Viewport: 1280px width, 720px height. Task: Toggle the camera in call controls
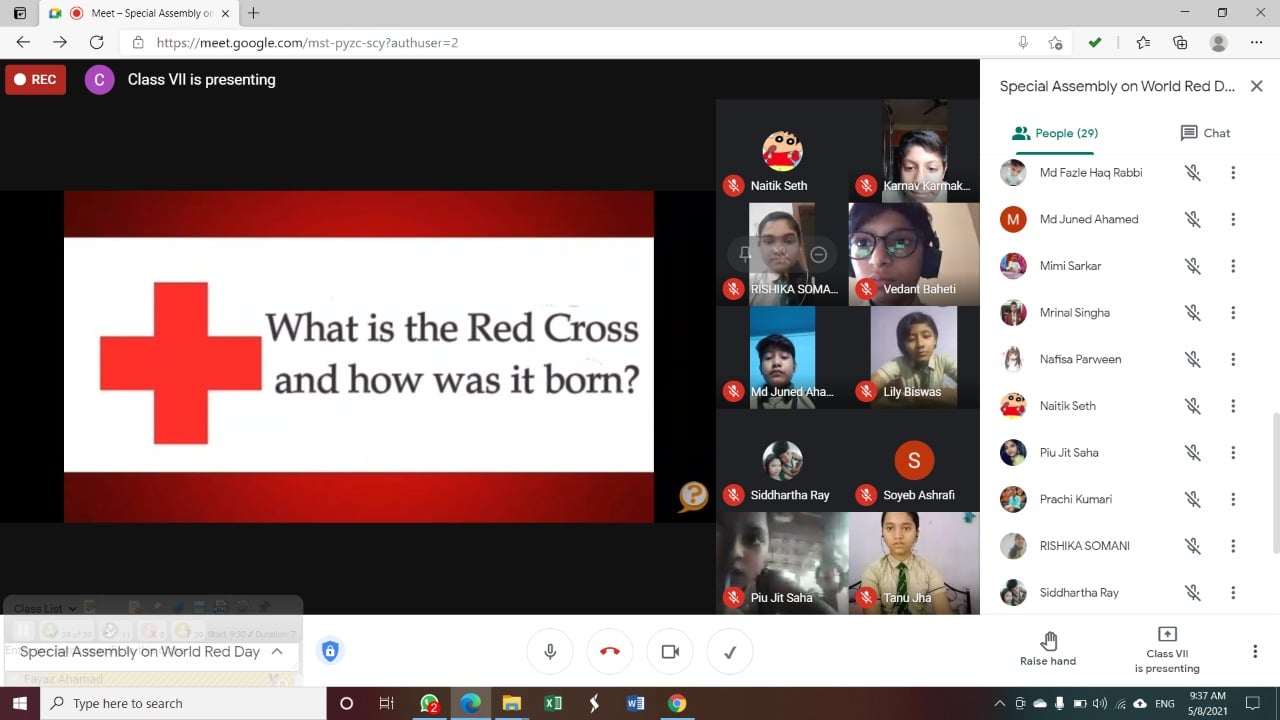[670, 652]
